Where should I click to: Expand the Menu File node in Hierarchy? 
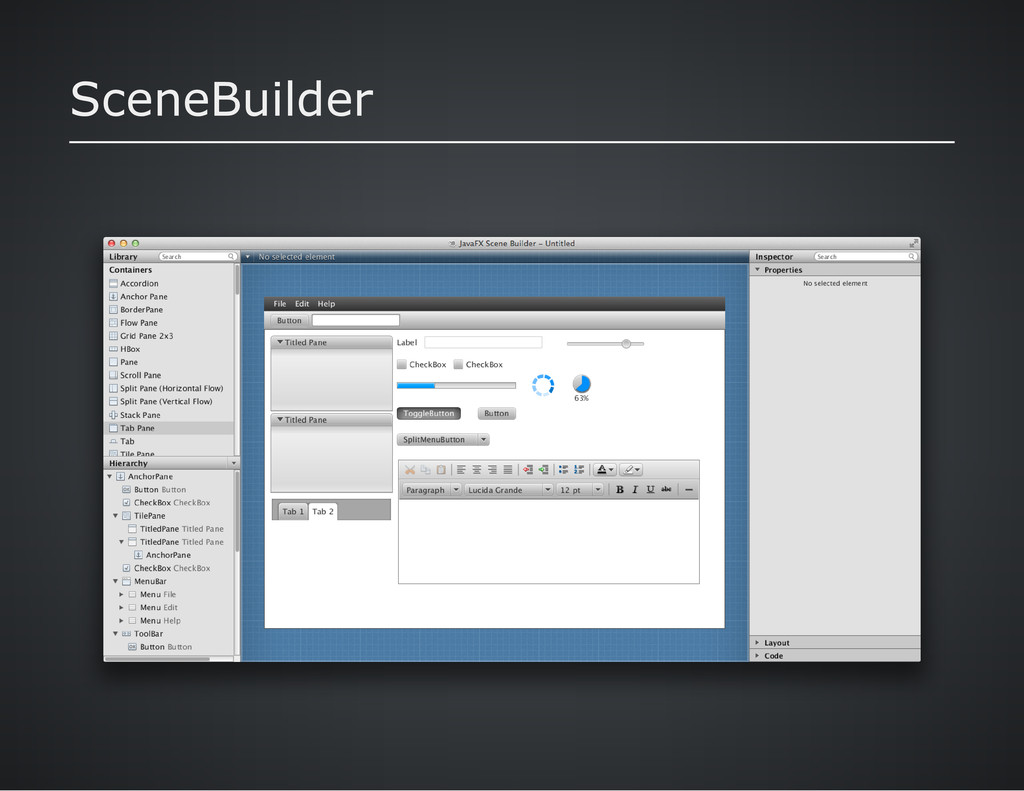pos(121,594)
